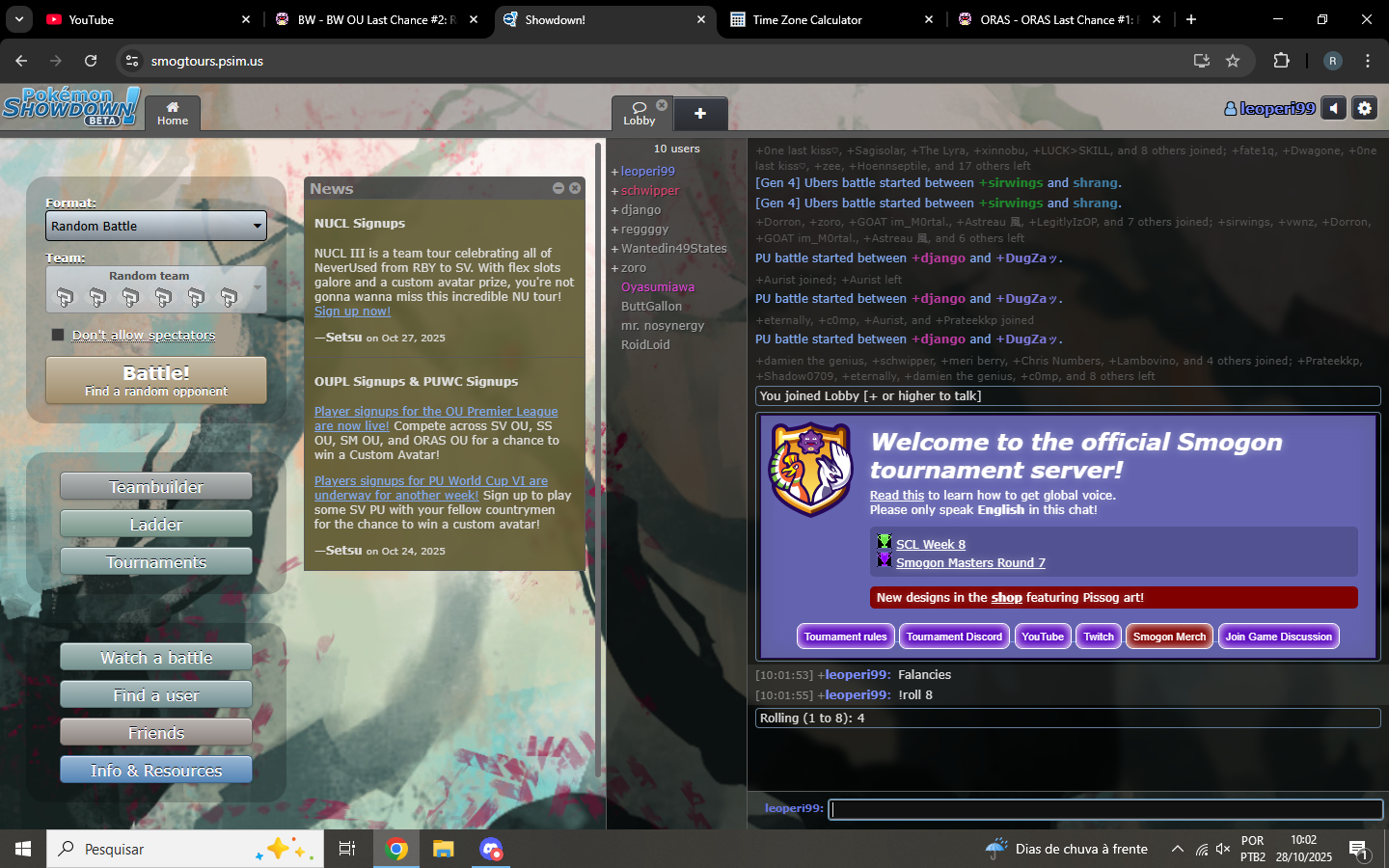Click the Battle! find opponent button
This screenshot has width=1389, height=868.
click(x=156, y=380)
